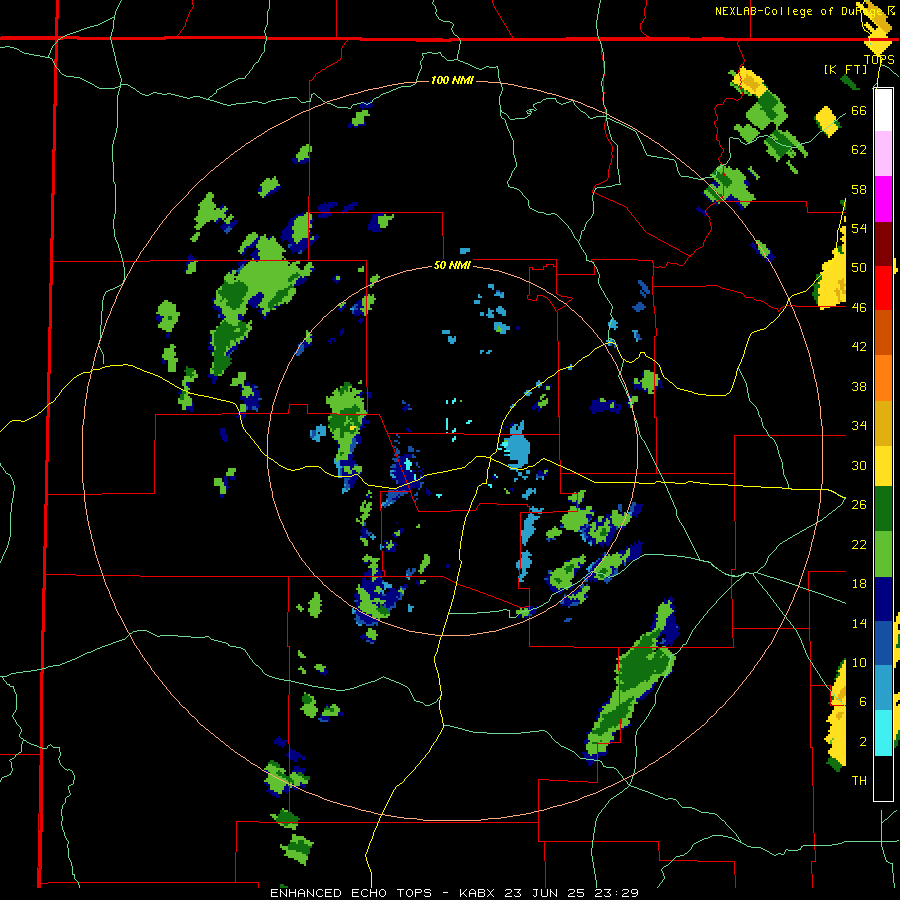Viewport: 900px width, 900px height.
Task: Click the bright yellow legend swatch
Action: 883,465
